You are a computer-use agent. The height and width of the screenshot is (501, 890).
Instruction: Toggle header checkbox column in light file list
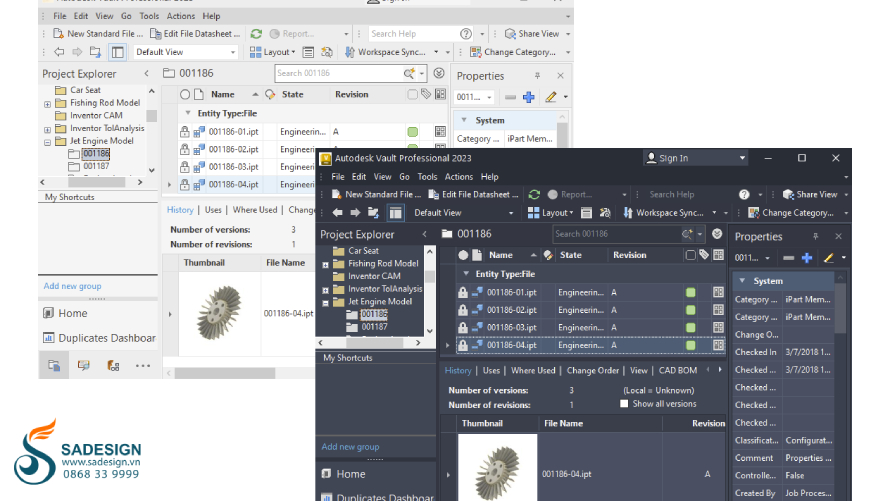(413, 95)
